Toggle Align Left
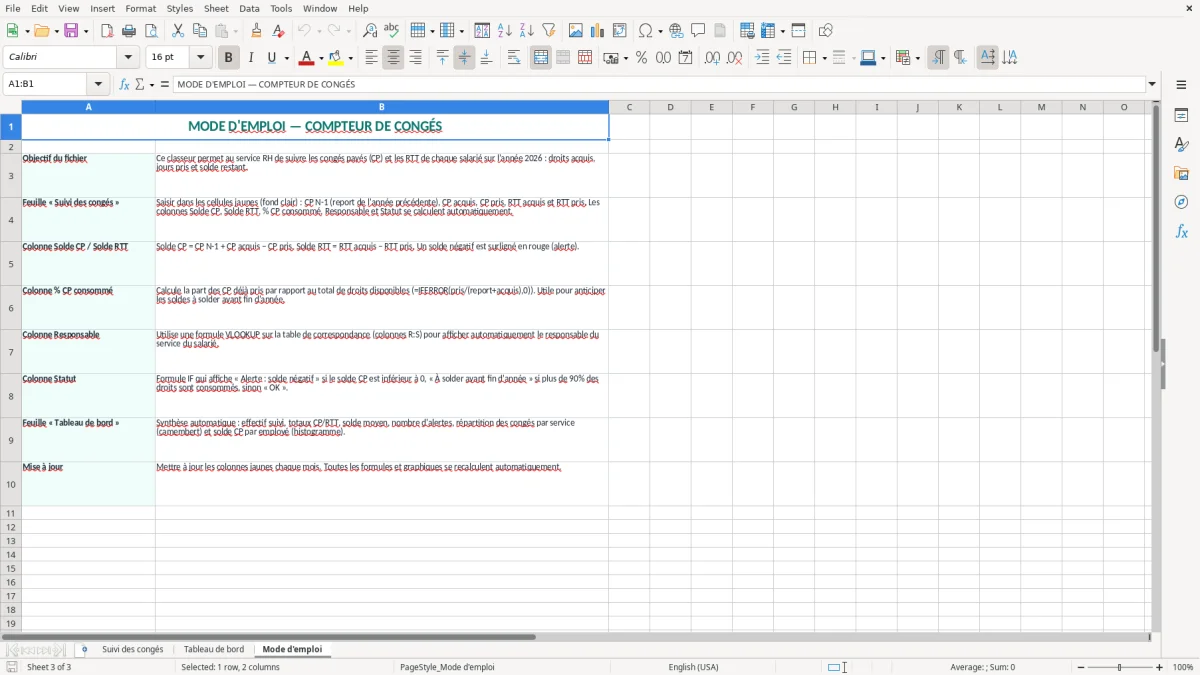The height and width of the screenshot is (675, 1200). tap(371, 58)
